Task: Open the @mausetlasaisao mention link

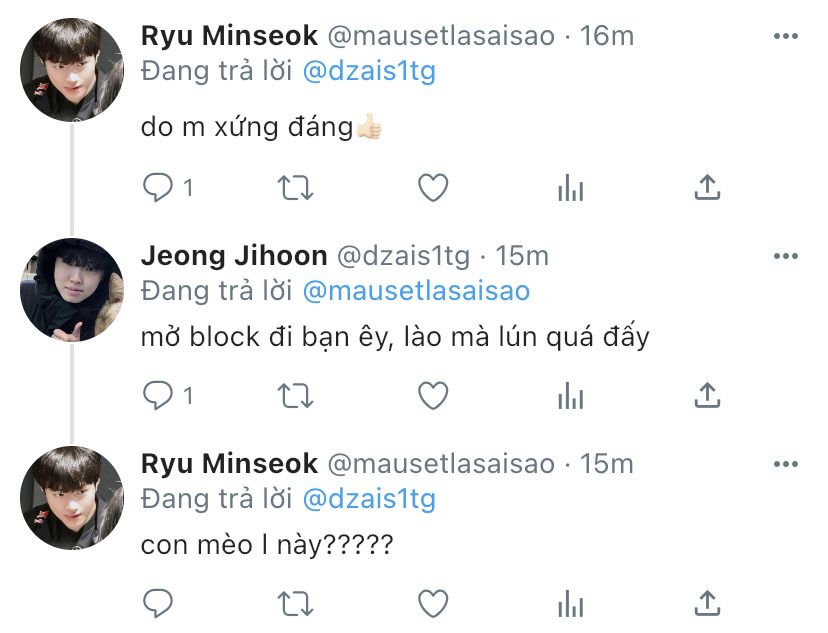Action: [x=416, y=291]
